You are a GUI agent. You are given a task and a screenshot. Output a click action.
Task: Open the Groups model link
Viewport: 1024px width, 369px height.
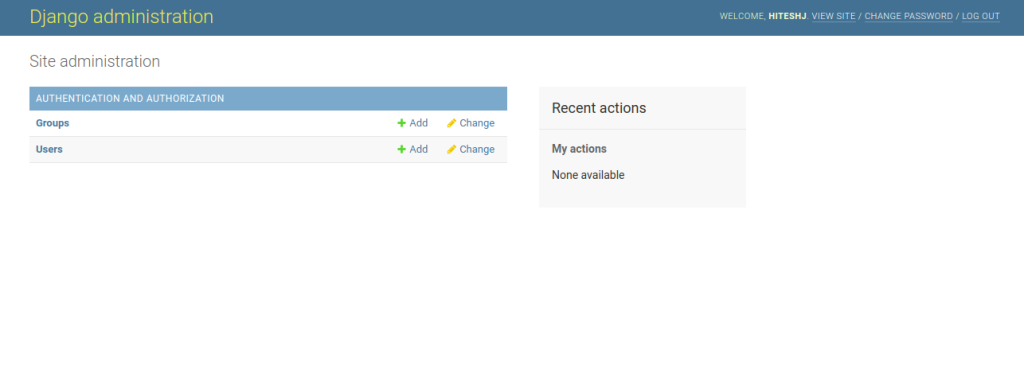pyautogui.click(x=52, y=123)
